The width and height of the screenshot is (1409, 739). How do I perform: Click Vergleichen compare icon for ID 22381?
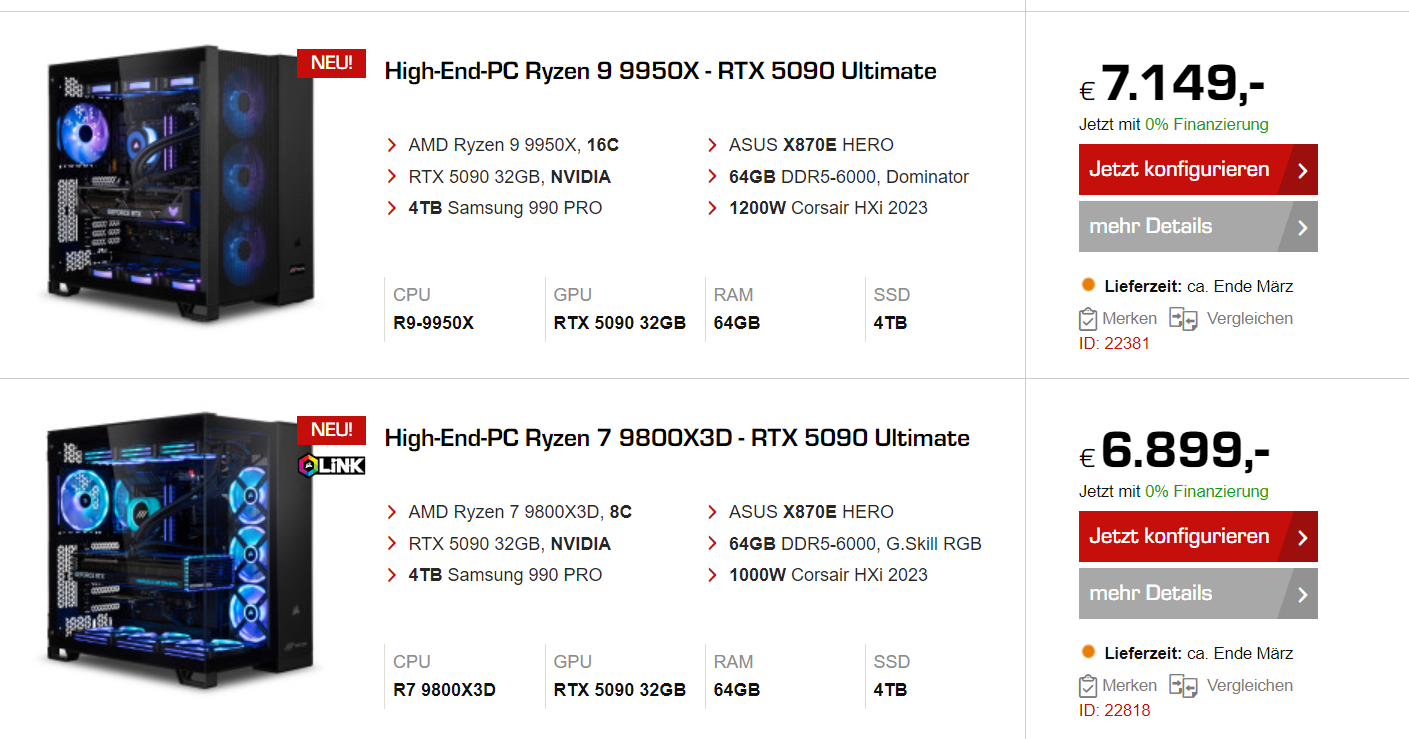[x=1183, y=319]
